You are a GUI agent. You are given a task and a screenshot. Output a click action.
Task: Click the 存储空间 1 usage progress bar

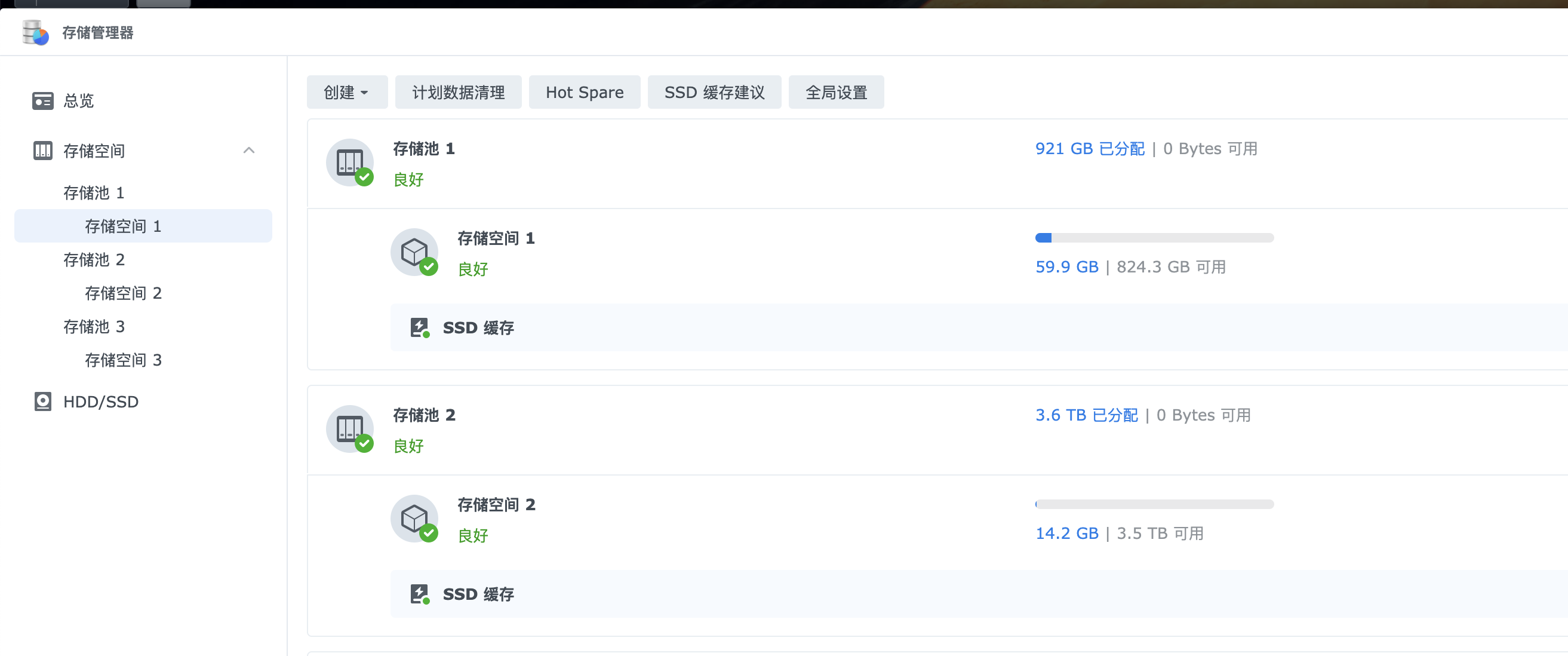1154,238
